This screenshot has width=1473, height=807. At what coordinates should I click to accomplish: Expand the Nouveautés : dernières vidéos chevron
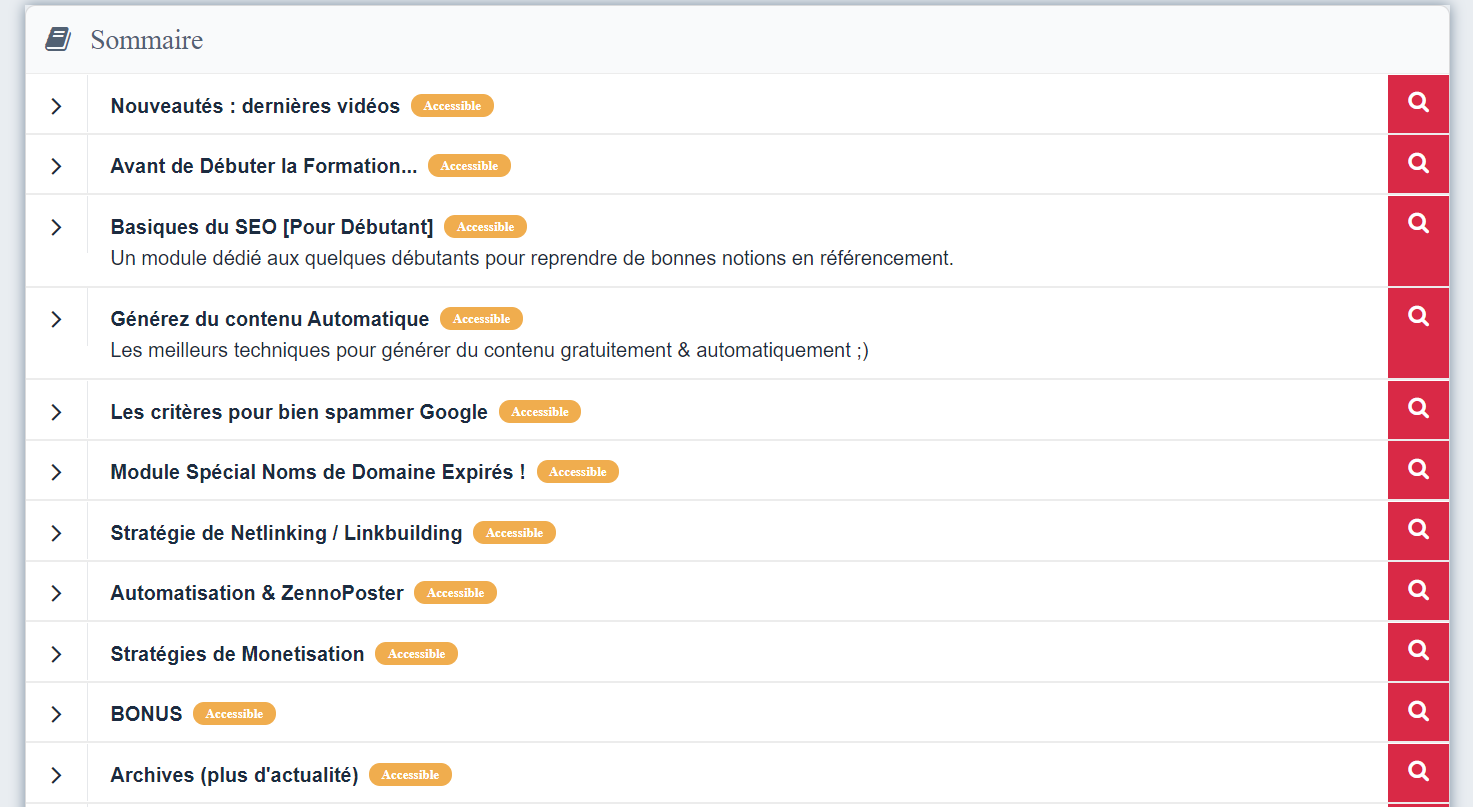click(x=56, y=106)
